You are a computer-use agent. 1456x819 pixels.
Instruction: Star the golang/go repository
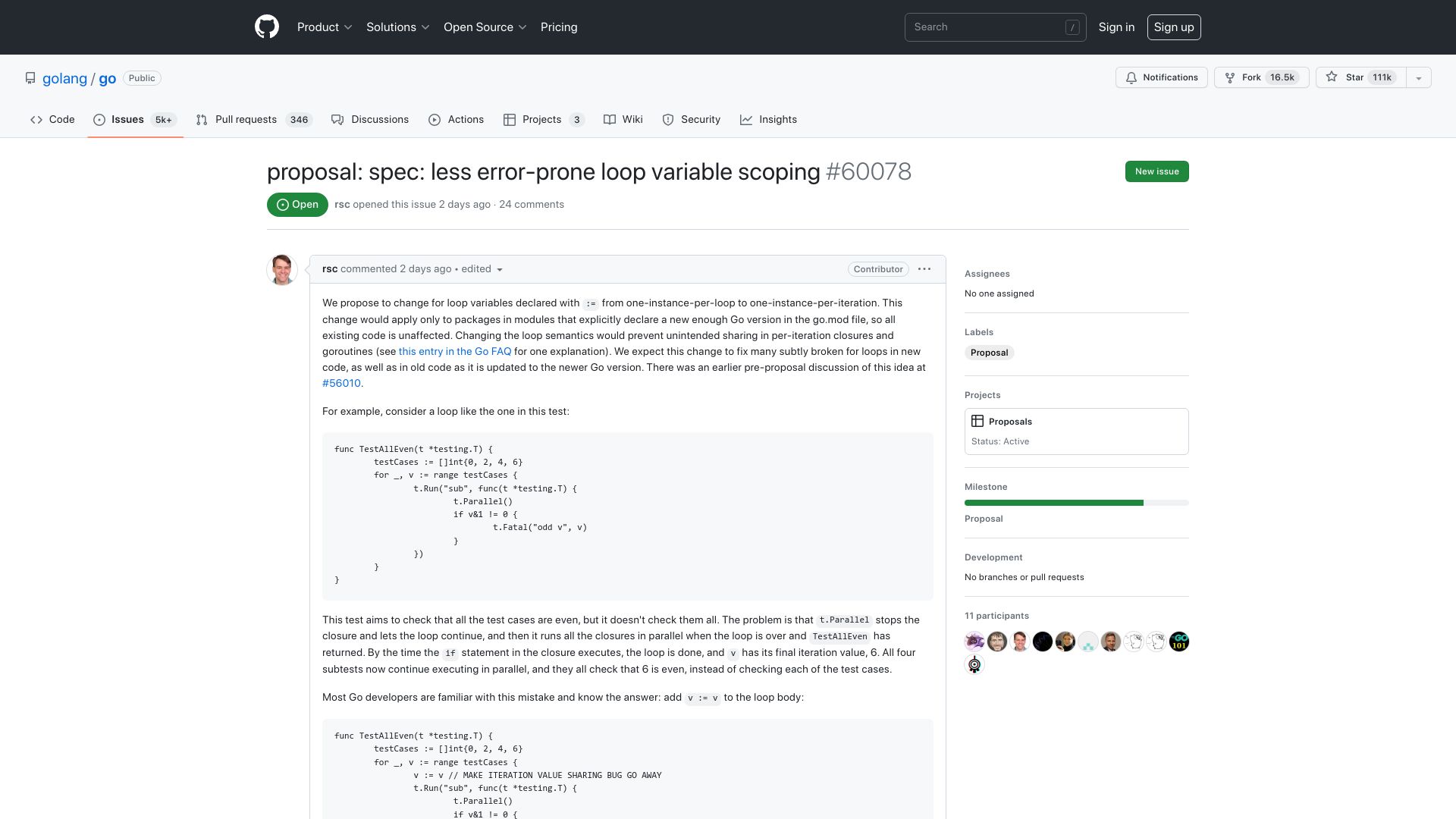click(x=1360, y=77)
